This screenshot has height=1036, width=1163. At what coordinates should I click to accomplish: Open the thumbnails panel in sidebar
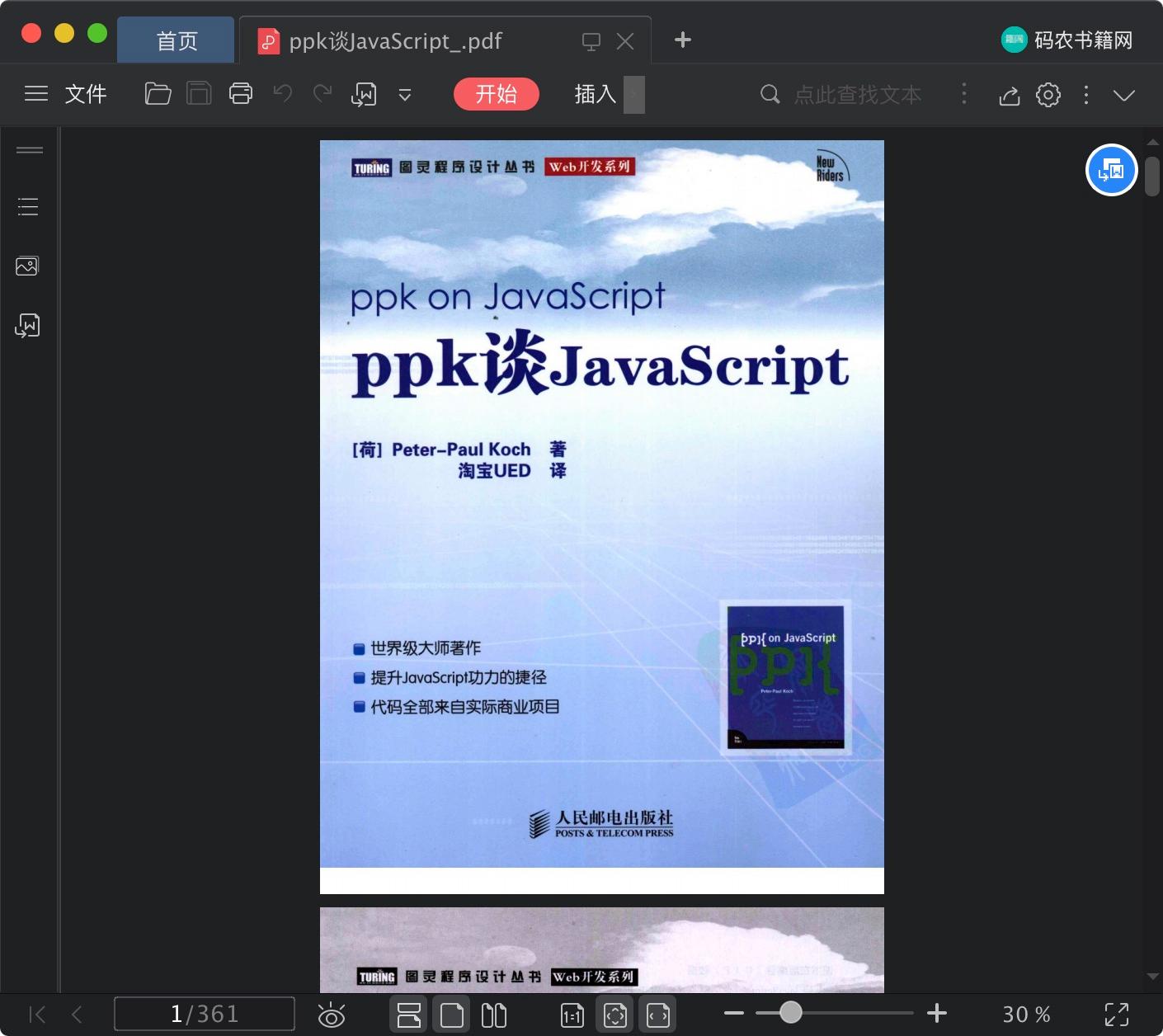tap(27, 266)
